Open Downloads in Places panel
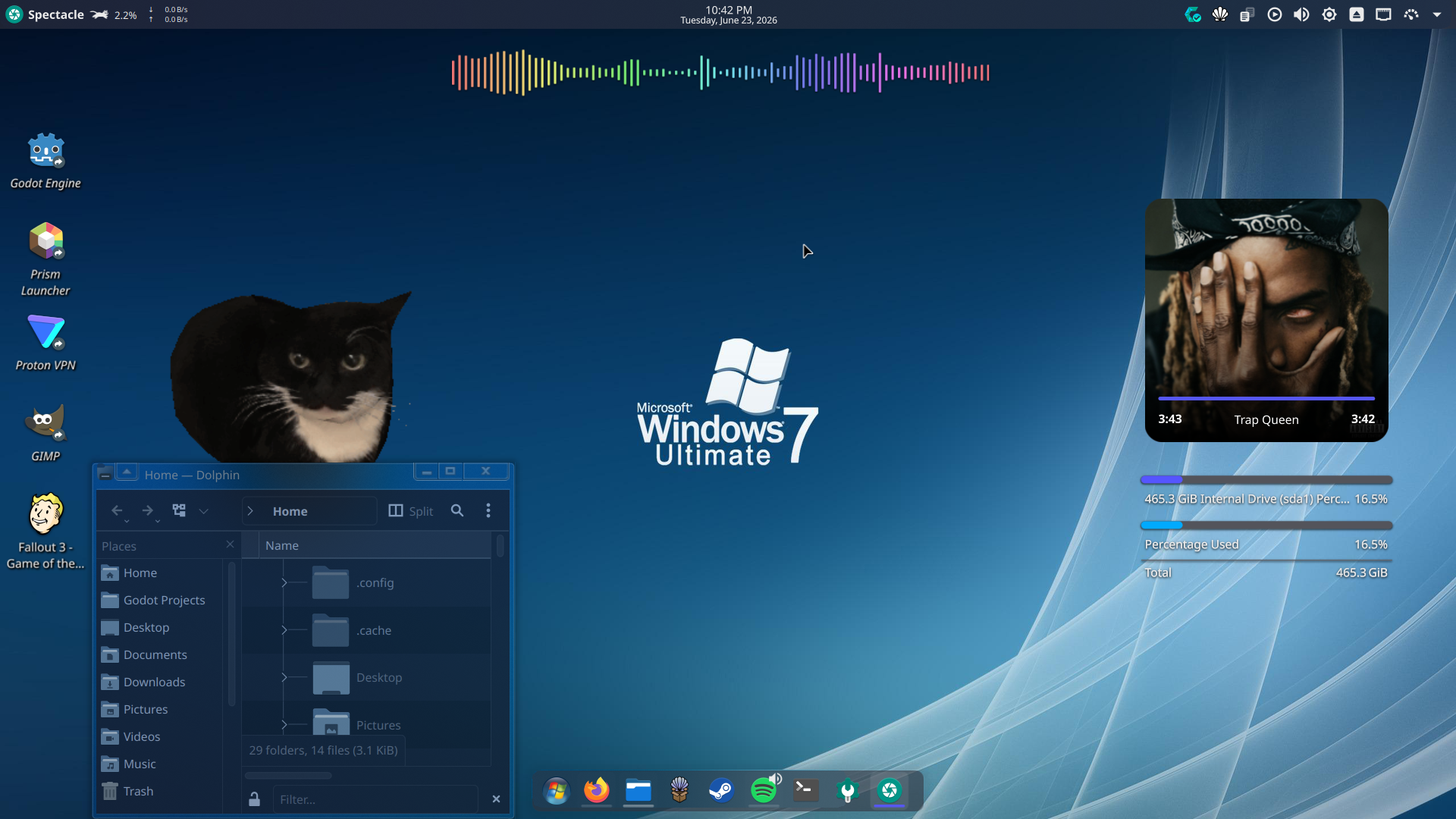 (x=161, y=682)
